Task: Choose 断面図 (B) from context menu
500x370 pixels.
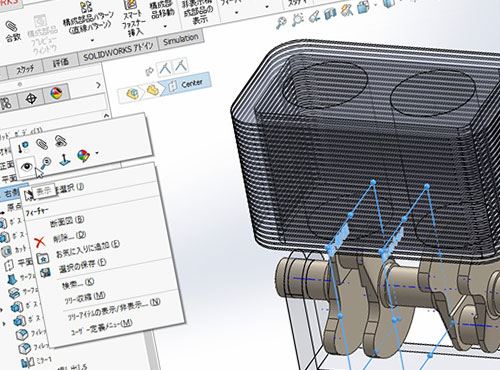Action: 67,221
